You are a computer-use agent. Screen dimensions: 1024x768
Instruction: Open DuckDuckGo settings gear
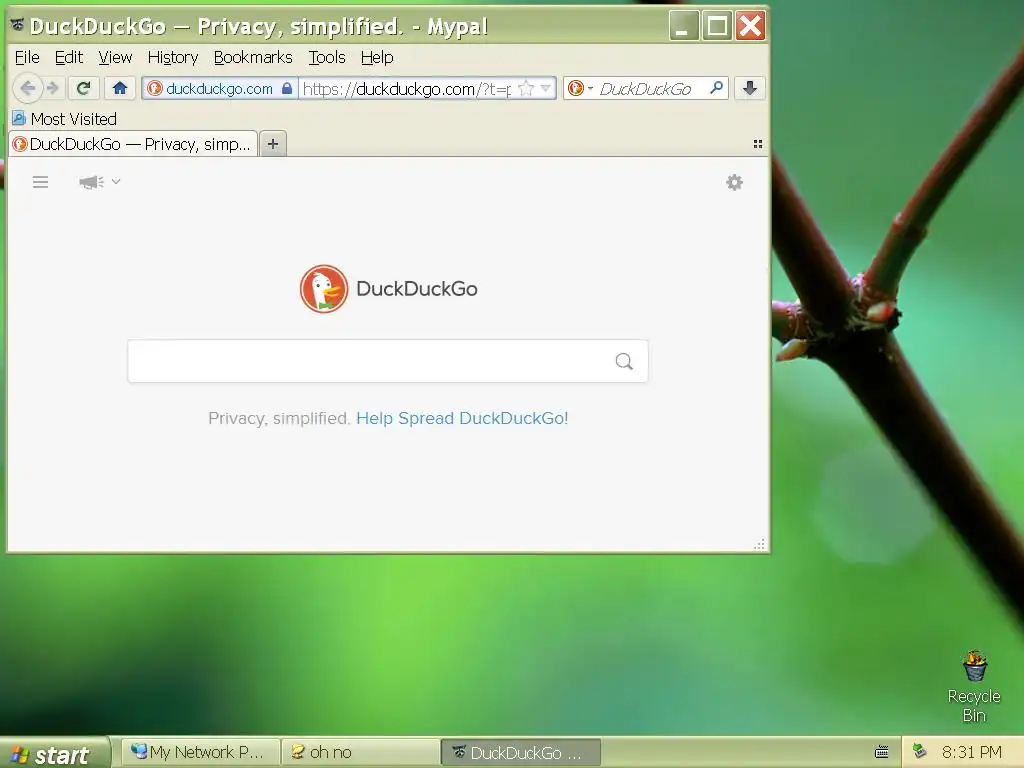tap(735, 182)
